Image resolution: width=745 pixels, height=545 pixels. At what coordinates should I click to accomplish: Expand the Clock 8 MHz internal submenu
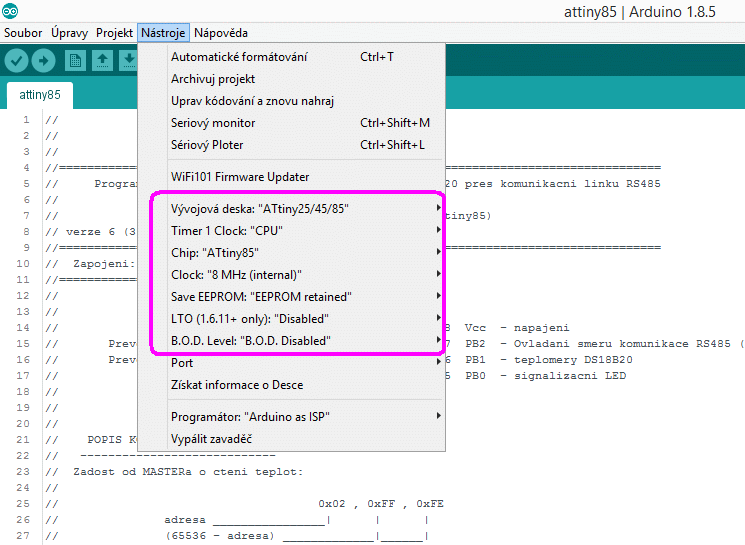click(x=291, y=275)
